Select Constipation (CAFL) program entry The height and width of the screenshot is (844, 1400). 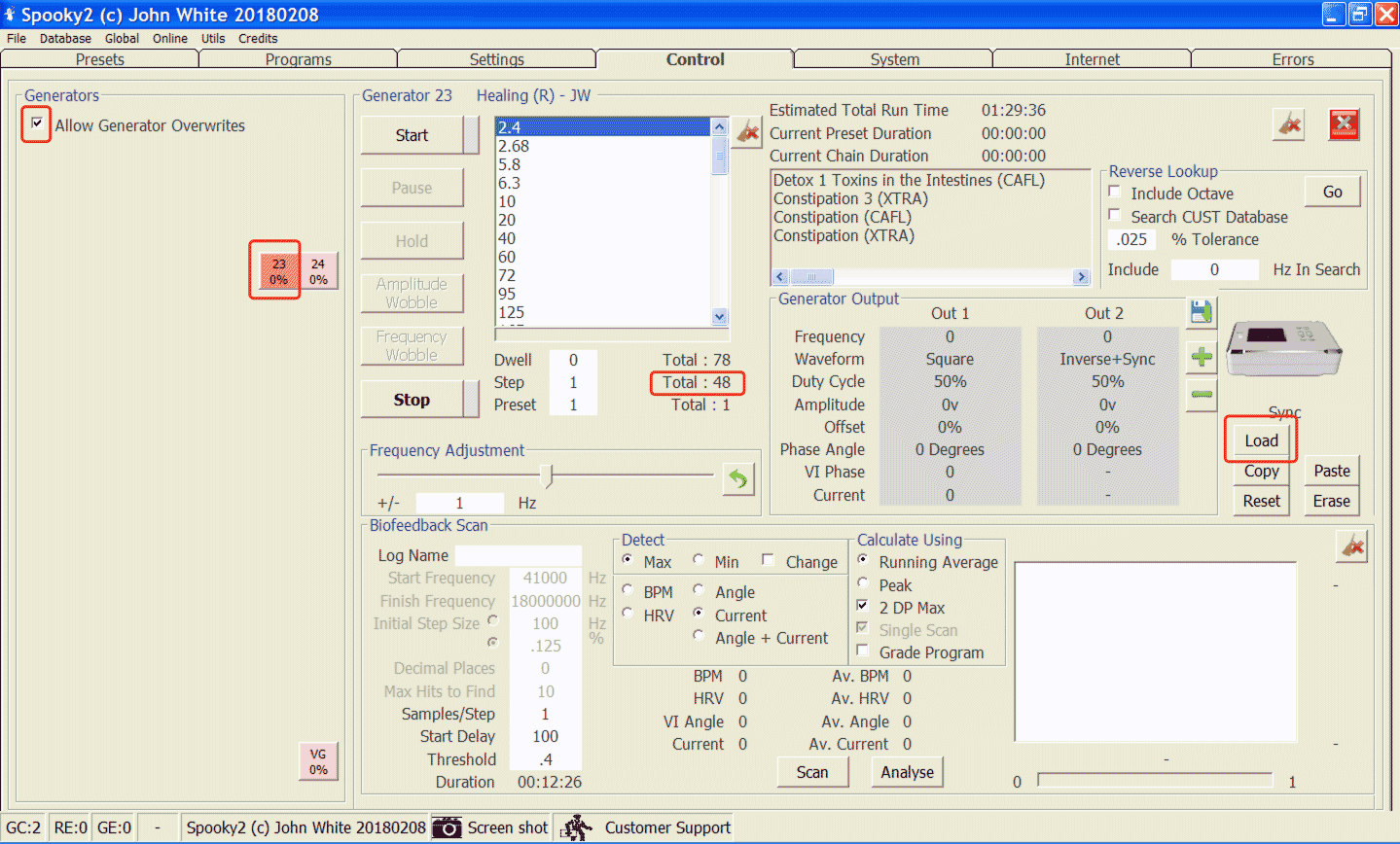tap(843, 217)
